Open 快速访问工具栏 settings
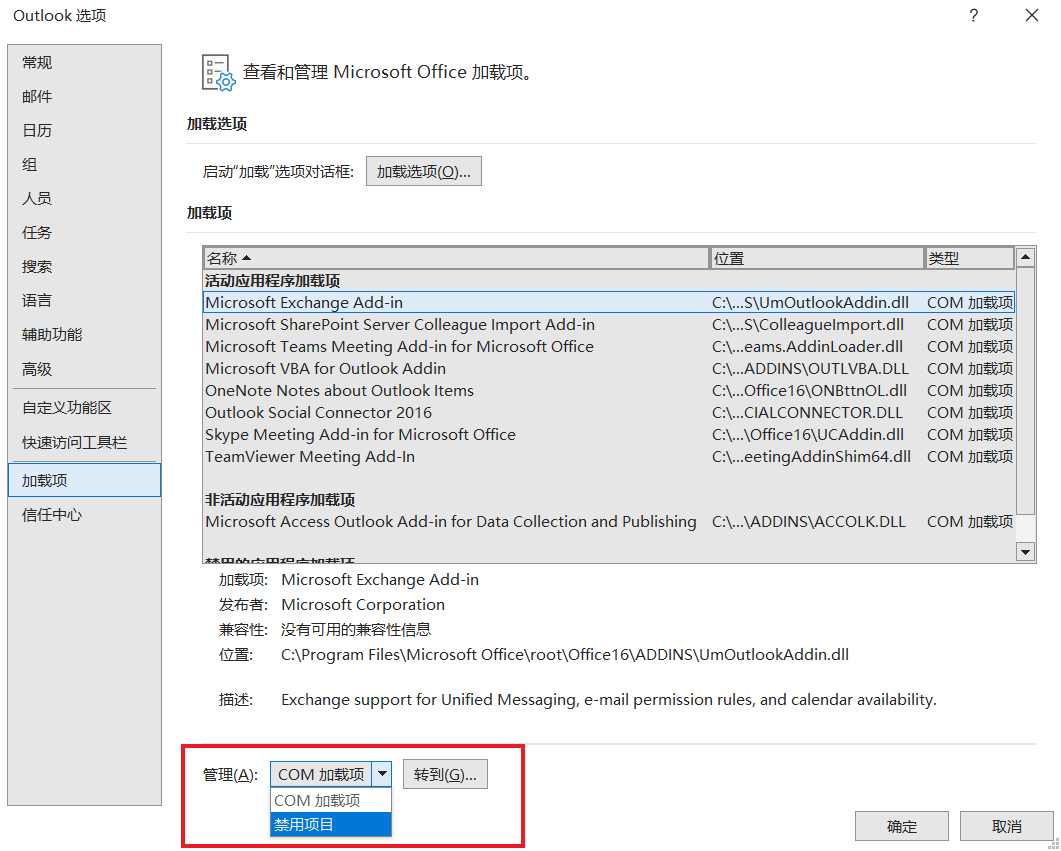The height and width of the screenshot is (851, 1061). tap(75, 442)
